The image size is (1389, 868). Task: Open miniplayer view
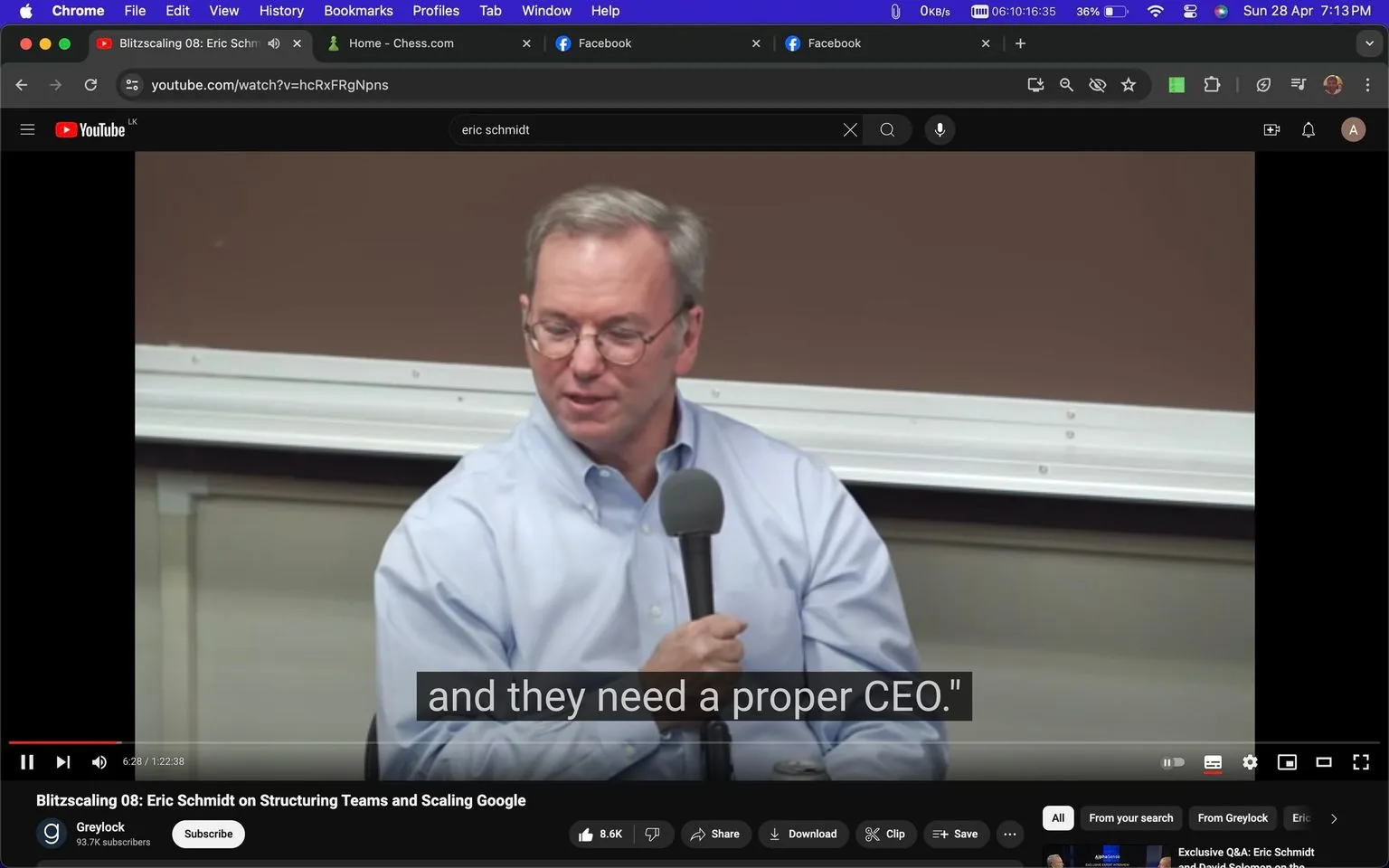(x=1287, y=761)
